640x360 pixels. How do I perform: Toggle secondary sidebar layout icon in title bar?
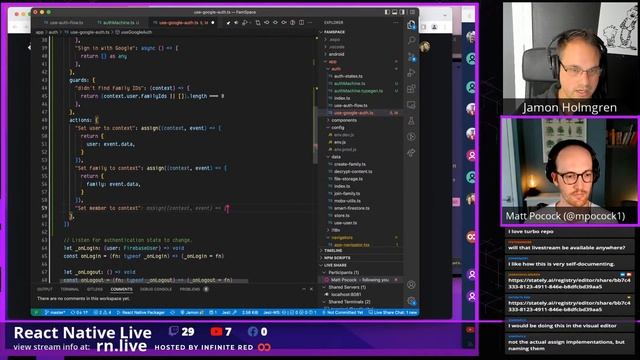[x=403, y=12]
